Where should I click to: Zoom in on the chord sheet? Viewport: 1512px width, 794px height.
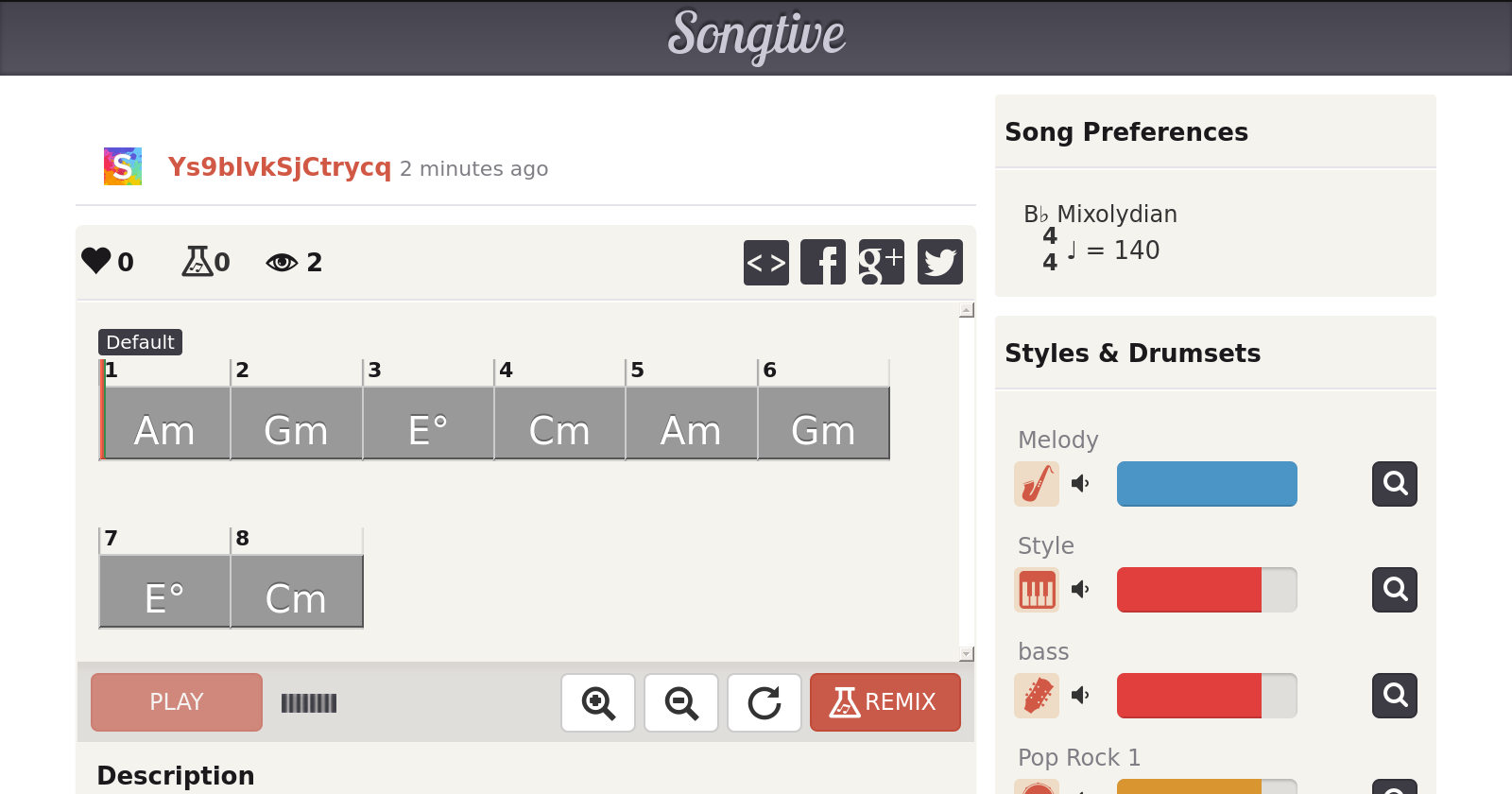tap(598, 702)
